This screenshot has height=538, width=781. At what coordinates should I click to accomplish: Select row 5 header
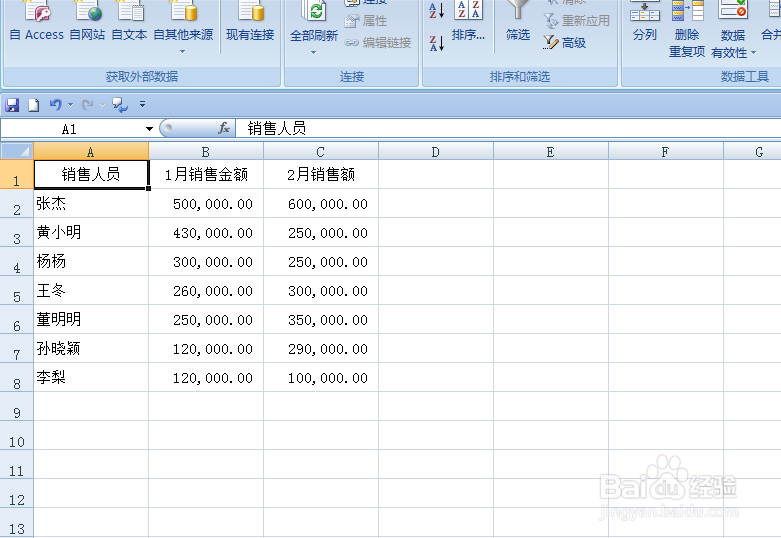(x=16, y=290)
